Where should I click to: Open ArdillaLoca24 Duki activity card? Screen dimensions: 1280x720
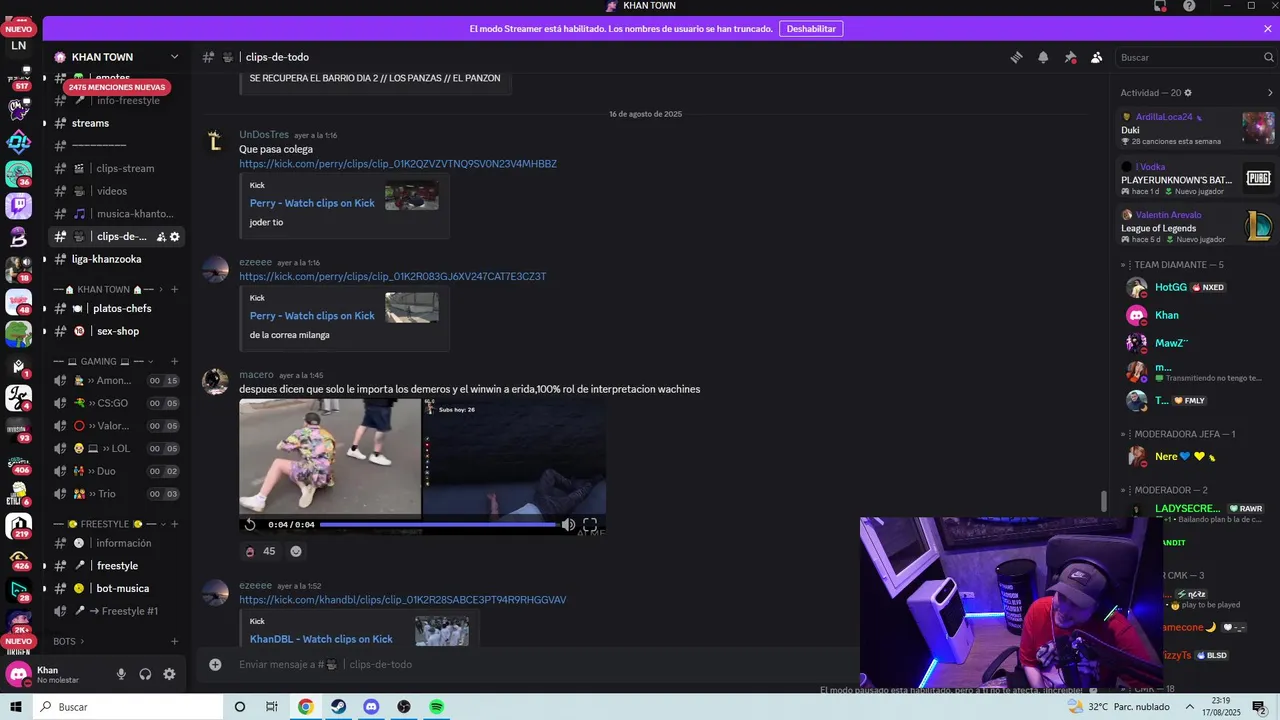pos(1197,128)
